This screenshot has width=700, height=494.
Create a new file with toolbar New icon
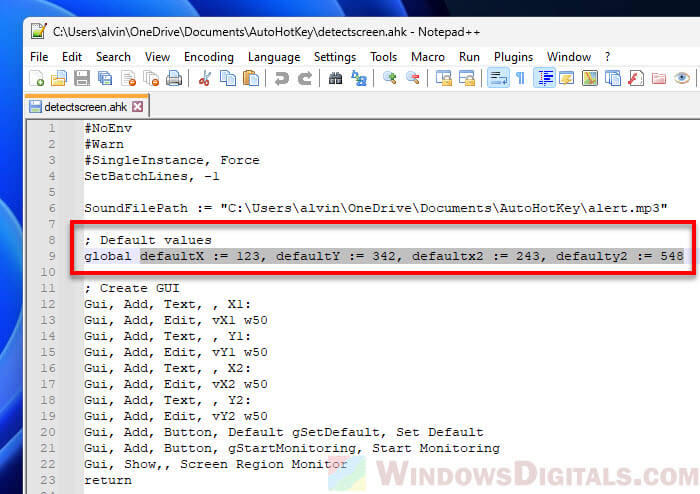[37, 79]
